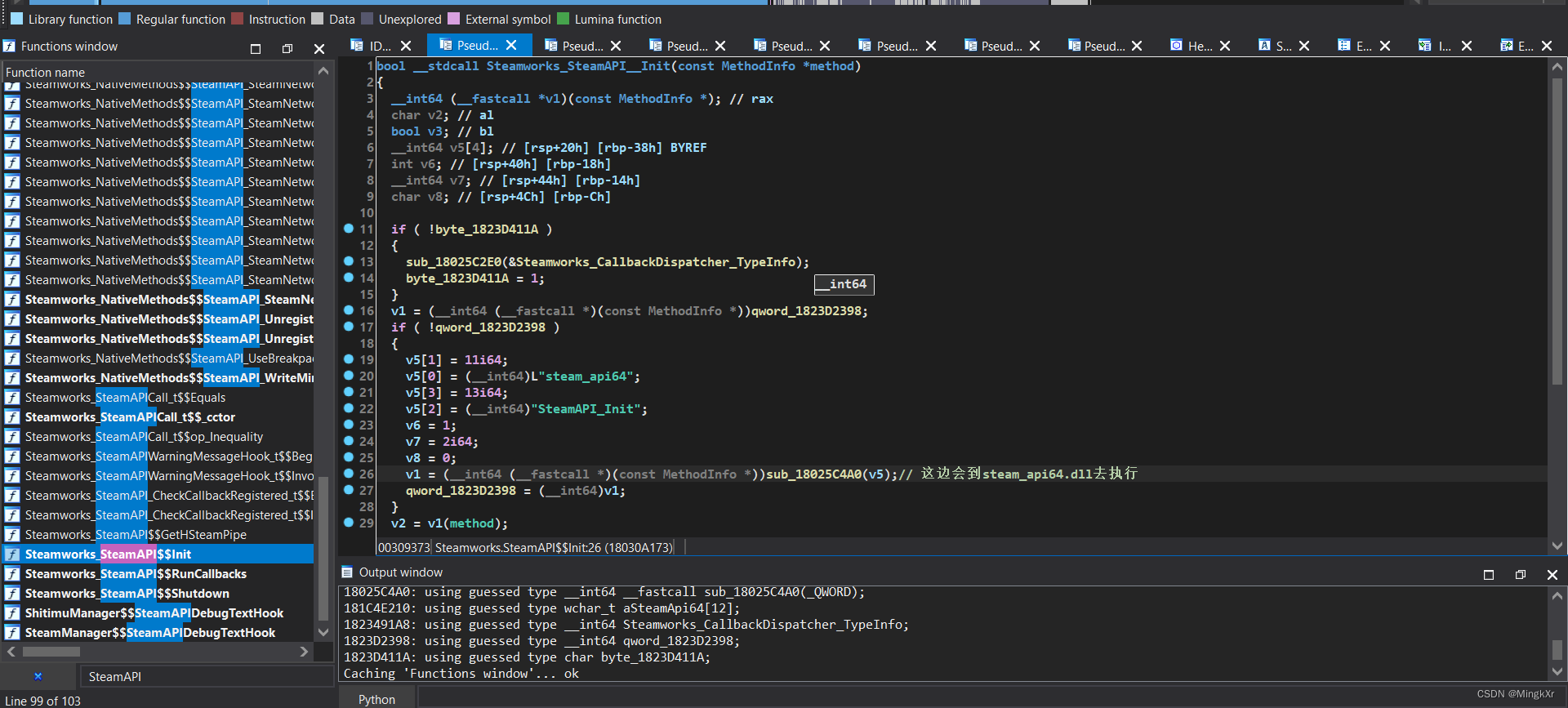1568x708 pixels.
Task: Toggle breakpoint dot on line 17
Action: click(x=349, y=327)
